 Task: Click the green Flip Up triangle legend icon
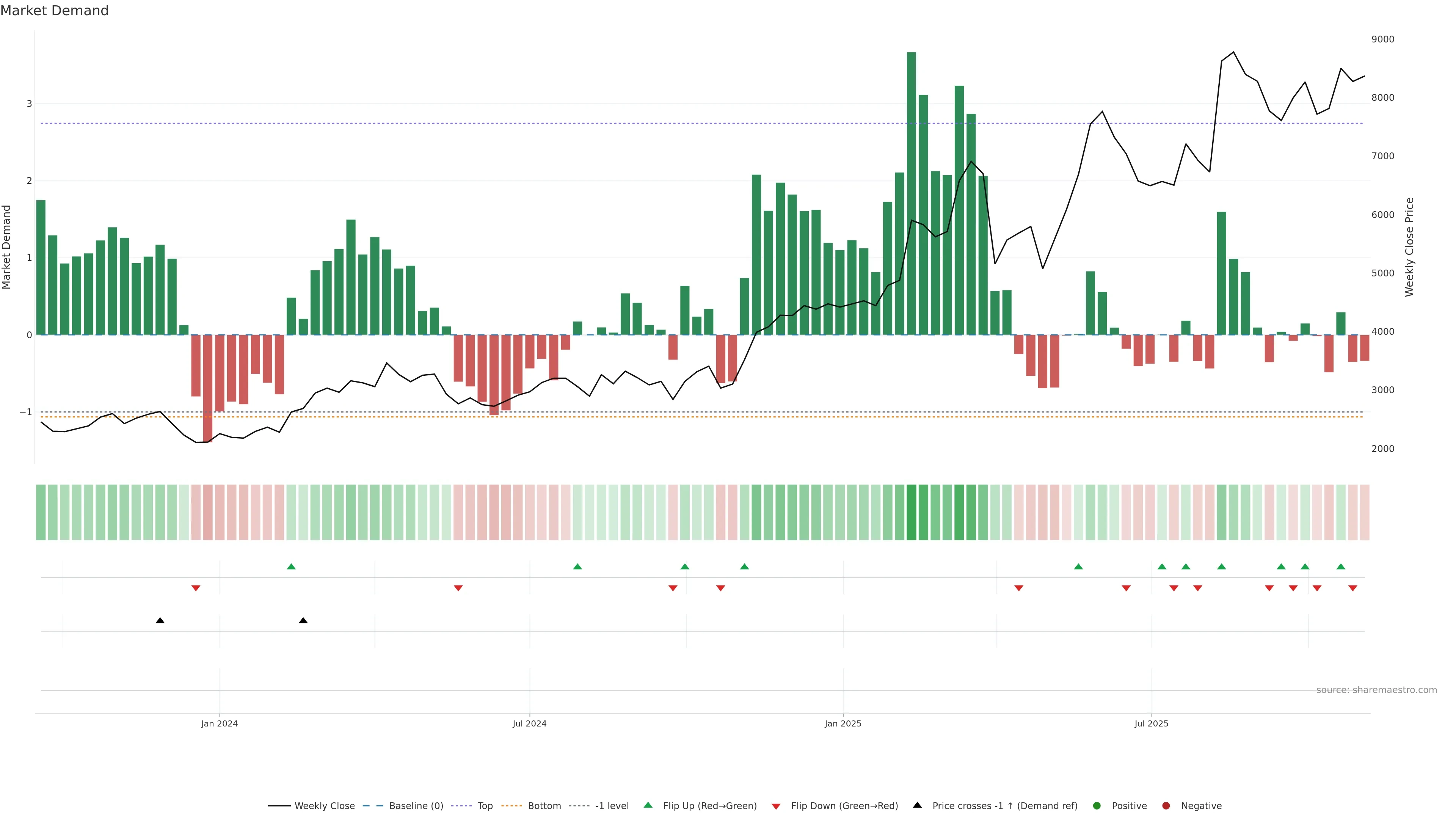click(x=648, y=805)
